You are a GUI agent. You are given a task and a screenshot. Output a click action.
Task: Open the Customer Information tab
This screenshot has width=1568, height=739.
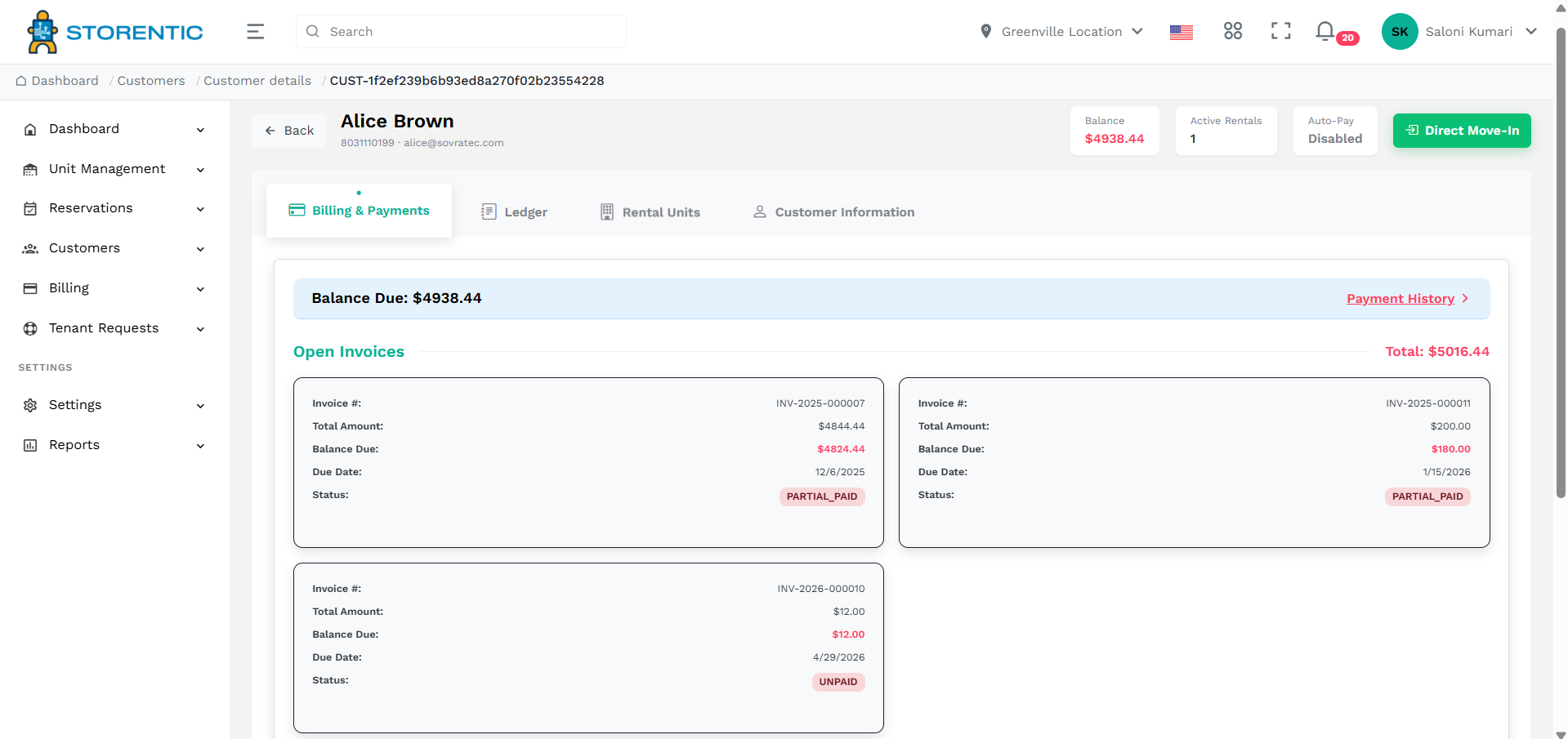(x=833, y=211)
